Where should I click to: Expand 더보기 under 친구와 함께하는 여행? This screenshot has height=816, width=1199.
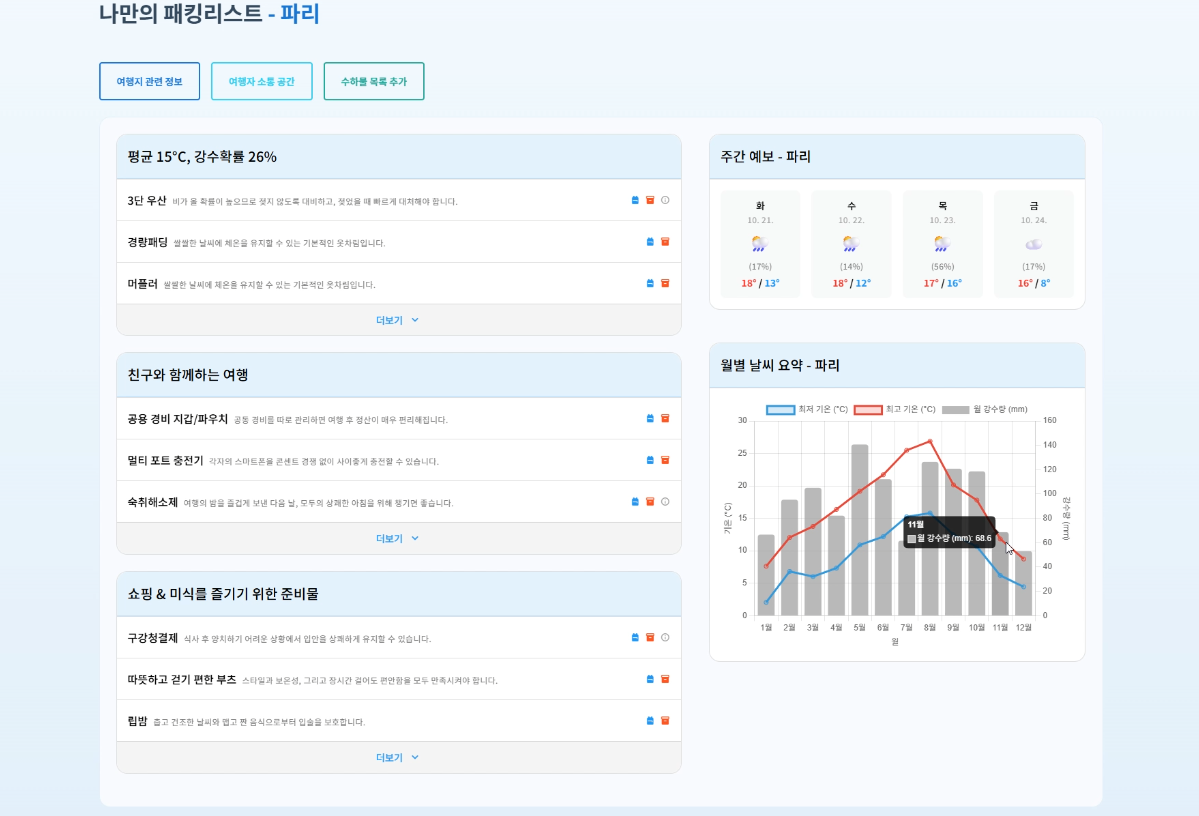pos(398,538)
